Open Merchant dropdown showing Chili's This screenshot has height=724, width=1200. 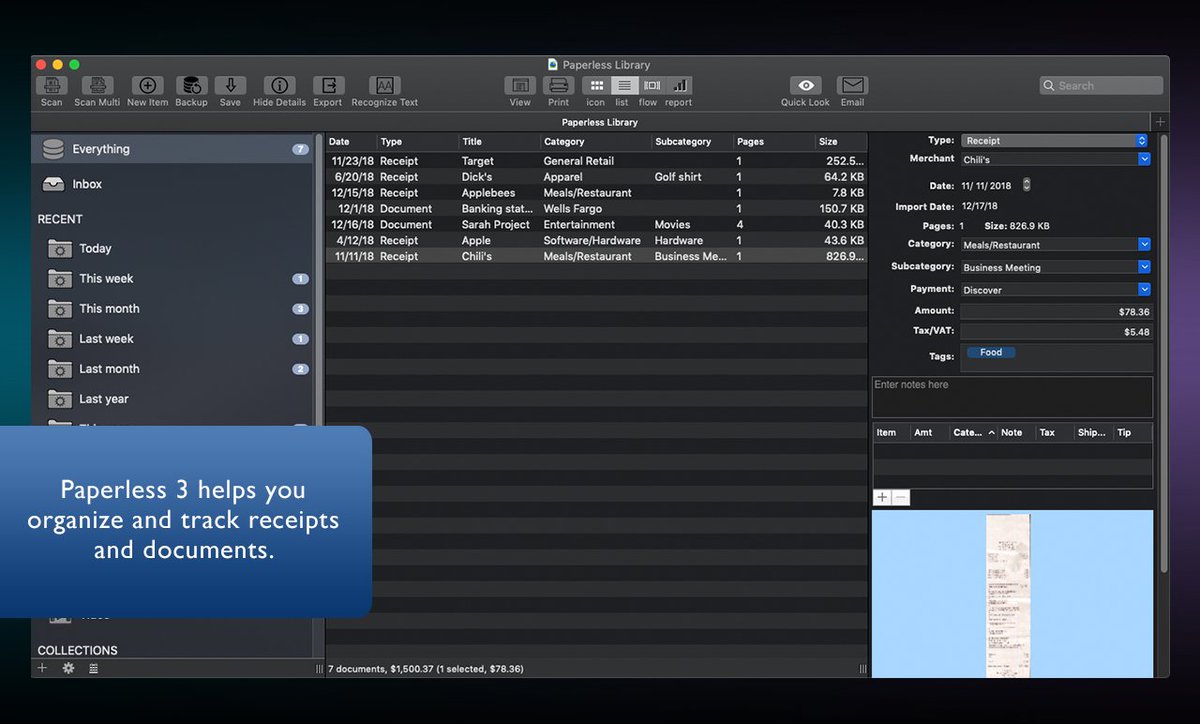pyautogui.click(x=1056, y=159)
